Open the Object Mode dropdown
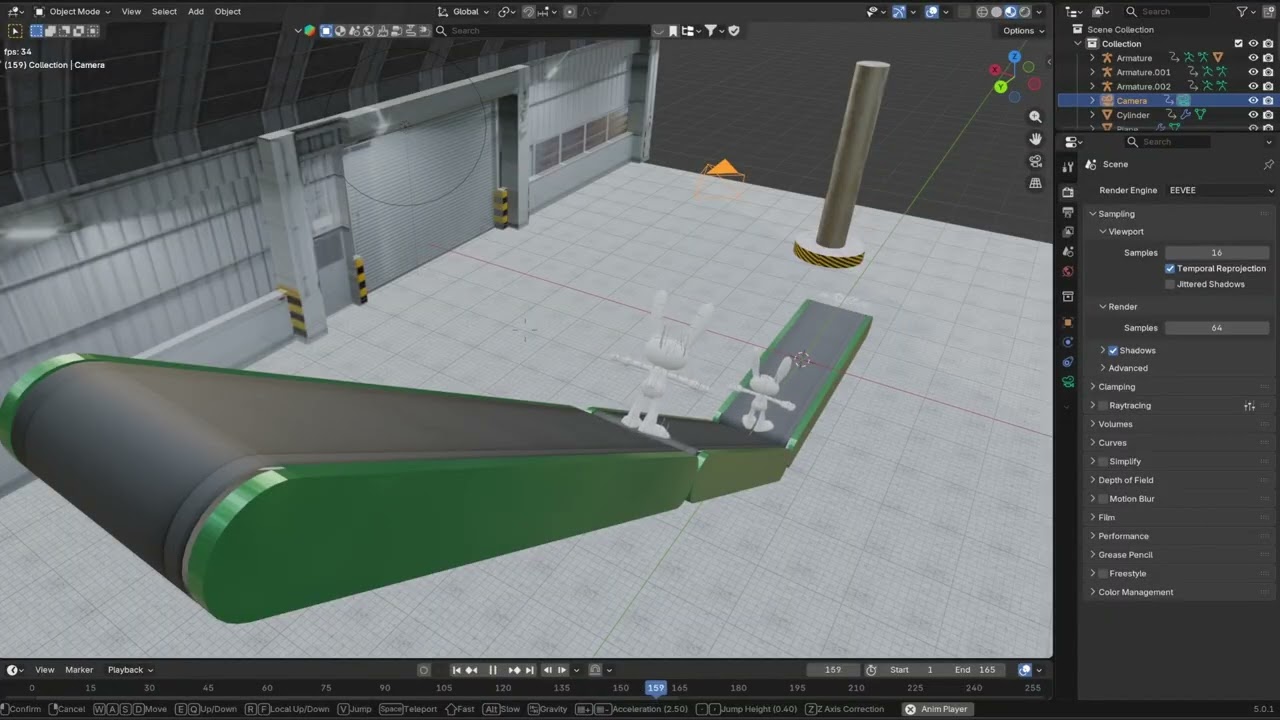The height and width of the screenshot is (720, 1280). point(73,12)
